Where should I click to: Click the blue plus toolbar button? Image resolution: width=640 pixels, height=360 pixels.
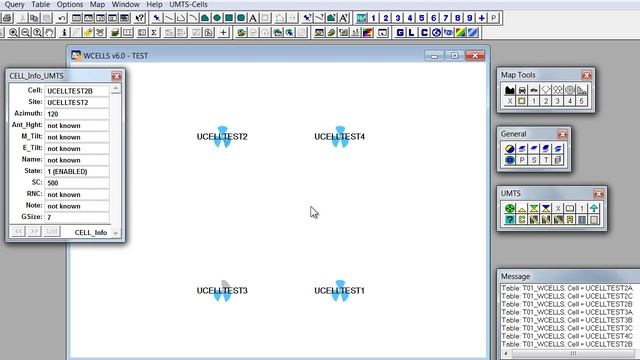(482, 18)
